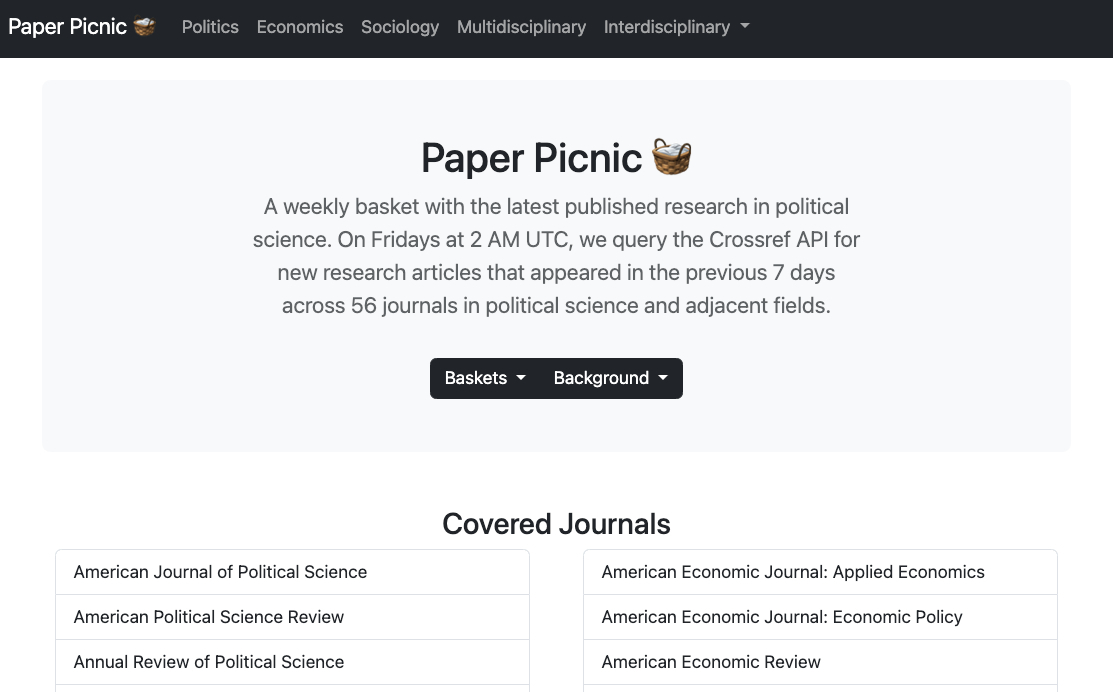Click the weekly basket description paragraph
Viewport: 1113px width, 692px height.
pyautogui.click(x=556, y=256)
